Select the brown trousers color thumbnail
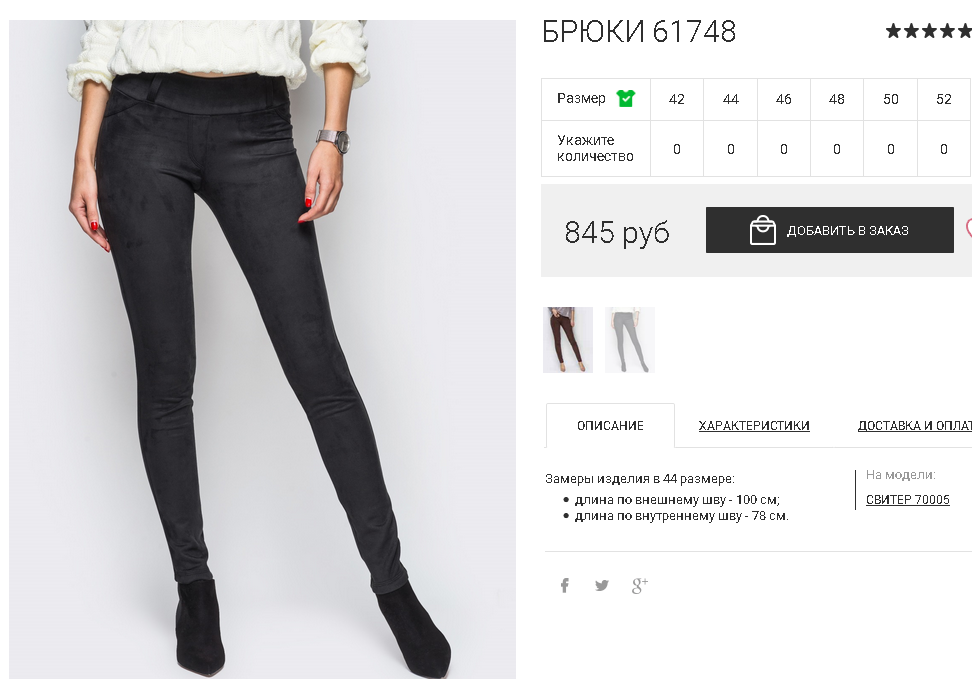 tap(568, 340)
